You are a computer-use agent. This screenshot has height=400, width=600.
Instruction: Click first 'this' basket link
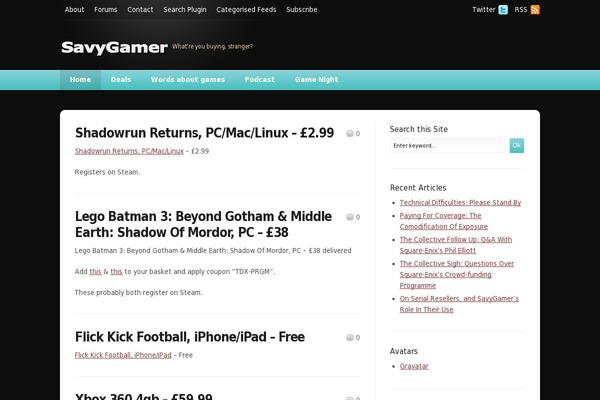click(95, 271)
